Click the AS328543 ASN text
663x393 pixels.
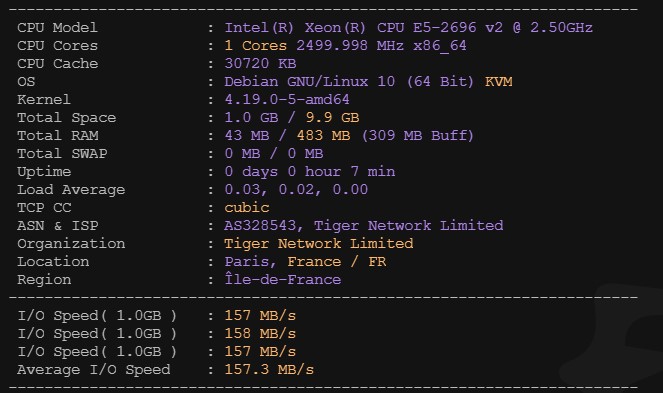[x=260, y=225]
